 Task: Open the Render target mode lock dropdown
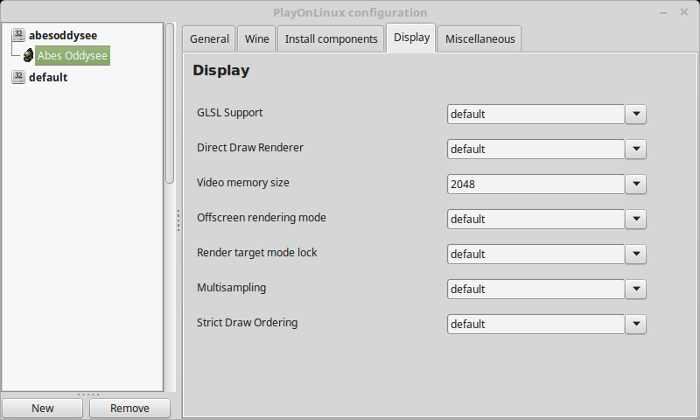(x=636, y=254)
